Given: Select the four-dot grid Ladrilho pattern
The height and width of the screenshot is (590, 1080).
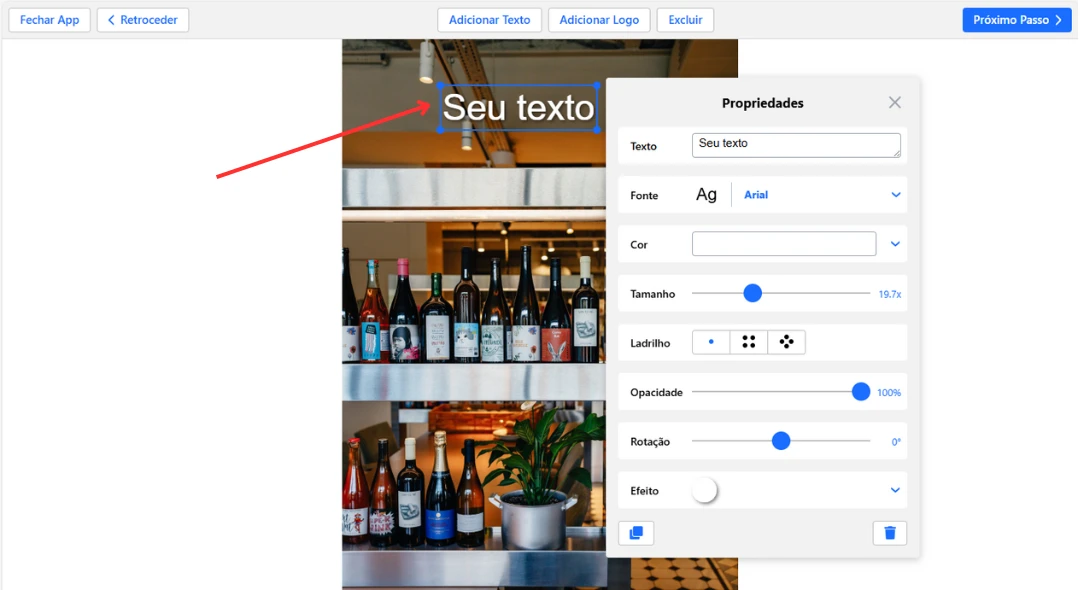Looking at the screenshot, I should click(x=748, y=341).
